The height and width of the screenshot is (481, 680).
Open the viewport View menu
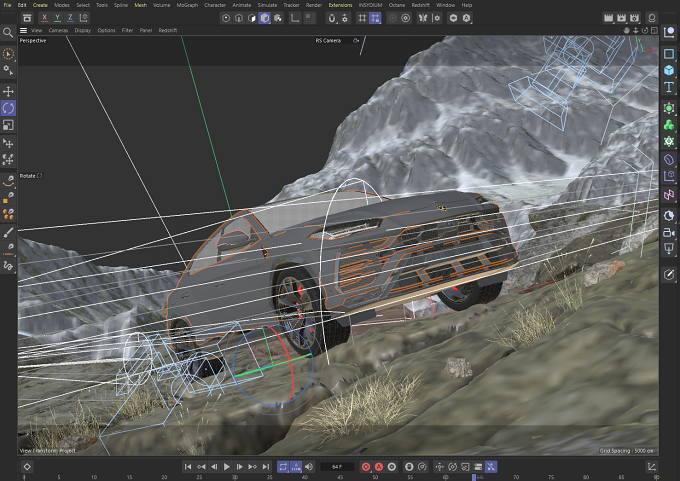click(37, 30)
